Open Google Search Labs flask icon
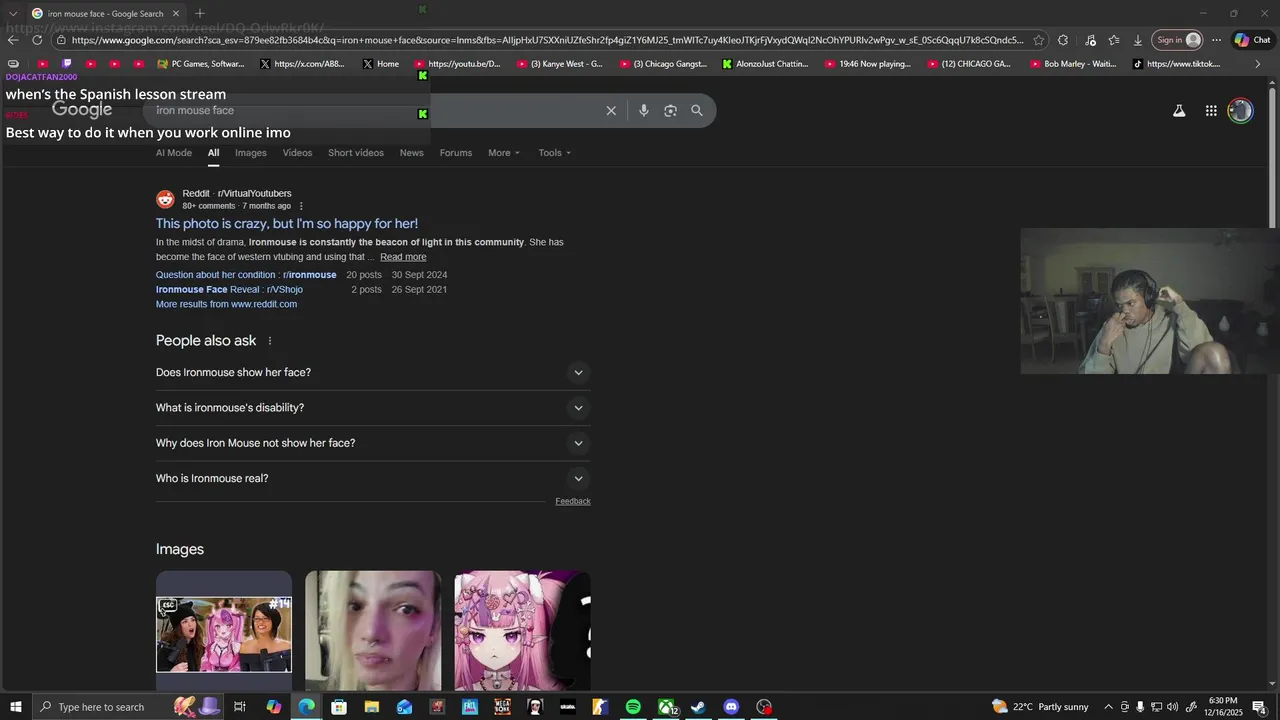Viewport: 1280px width, 720px height. [1179, 111]
